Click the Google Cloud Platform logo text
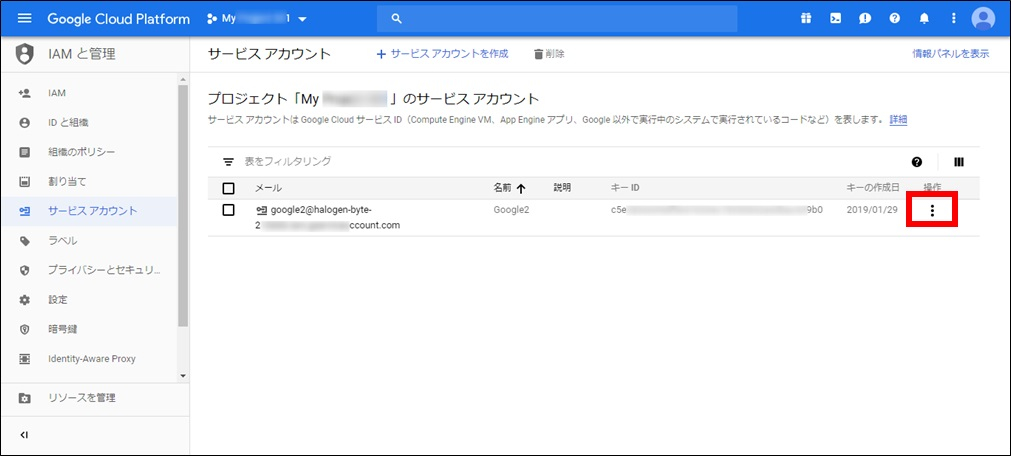This screenshot has height=456, width=1011. pyautogui.click(x=119, y=19)
